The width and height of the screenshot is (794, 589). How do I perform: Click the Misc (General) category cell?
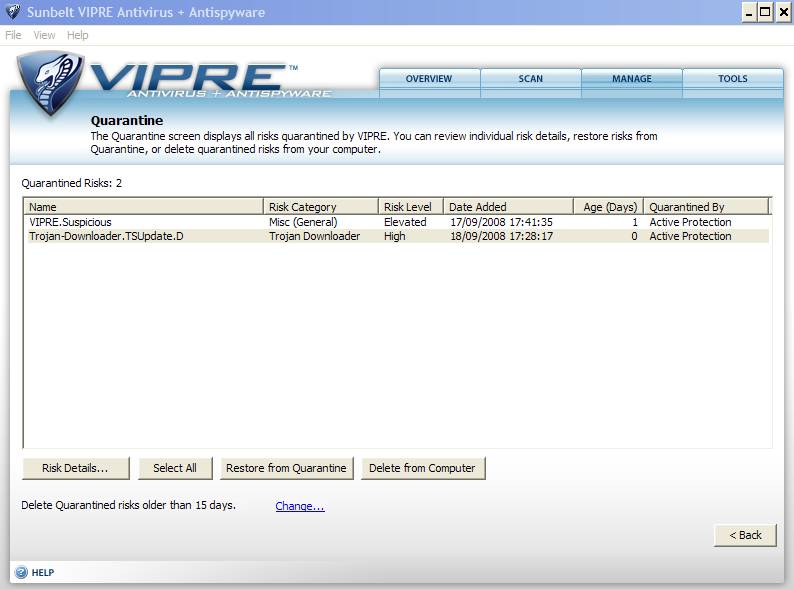(x=303, y=222)
